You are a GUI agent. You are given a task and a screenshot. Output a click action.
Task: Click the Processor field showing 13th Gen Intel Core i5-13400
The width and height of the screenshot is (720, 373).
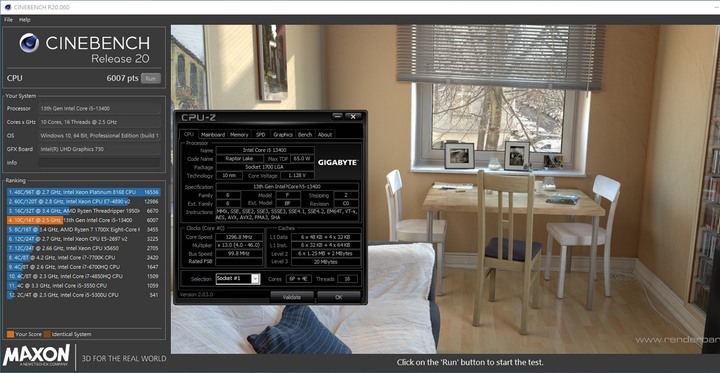tap(99, 108)
